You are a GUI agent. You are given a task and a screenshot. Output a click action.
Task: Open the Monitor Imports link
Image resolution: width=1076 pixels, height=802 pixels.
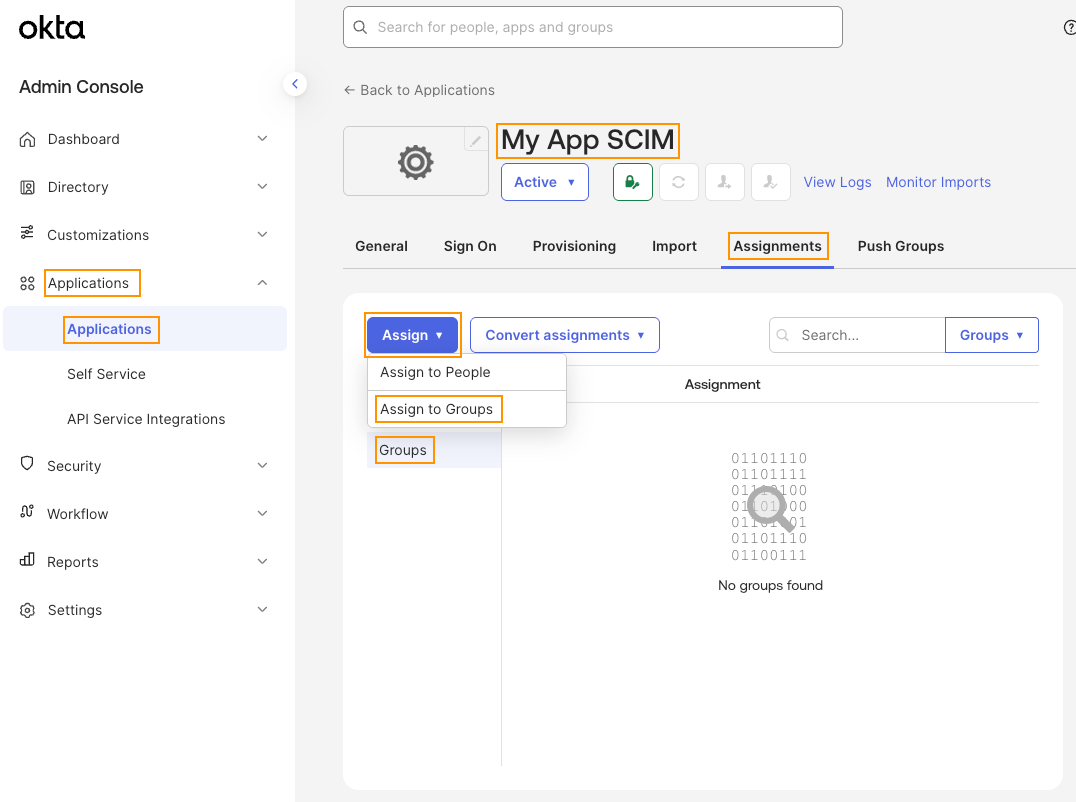(938, 182)
